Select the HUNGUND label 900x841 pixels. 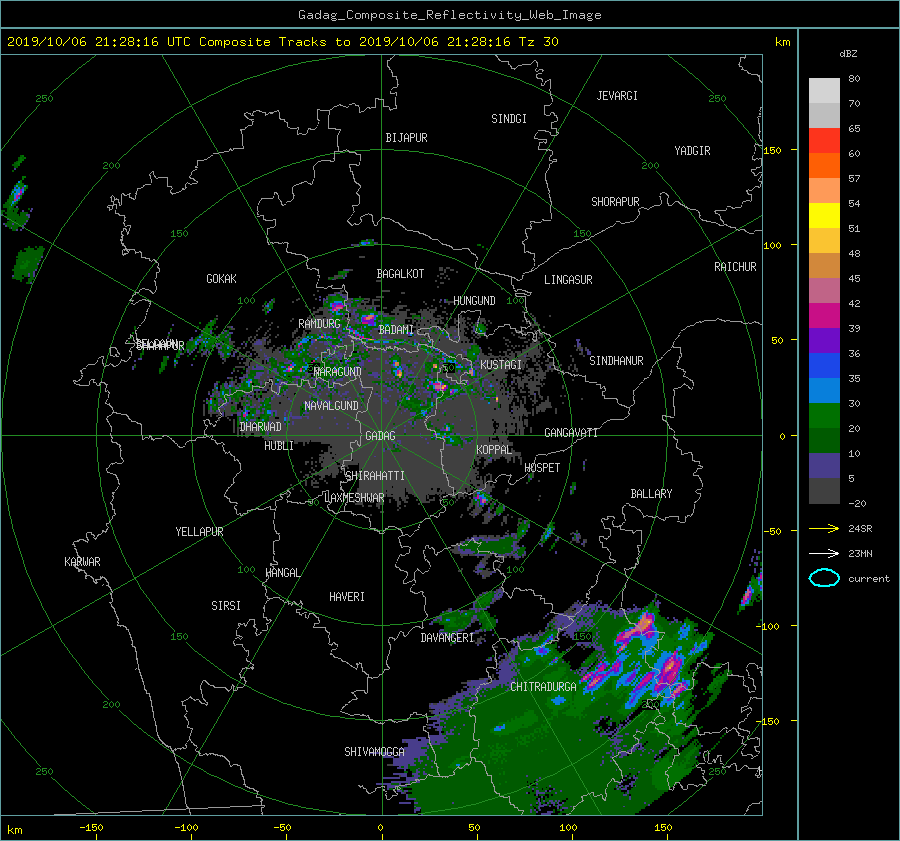point(474,301)
